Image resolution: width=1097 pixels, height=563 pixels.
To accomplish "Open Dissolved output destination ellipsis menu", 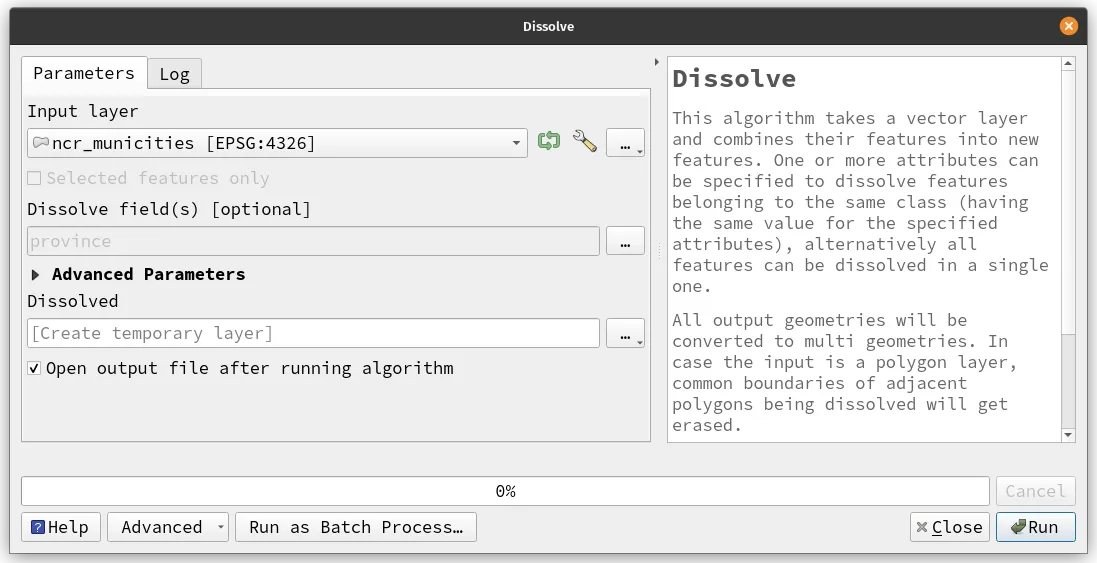I will [x=625, y=333].
